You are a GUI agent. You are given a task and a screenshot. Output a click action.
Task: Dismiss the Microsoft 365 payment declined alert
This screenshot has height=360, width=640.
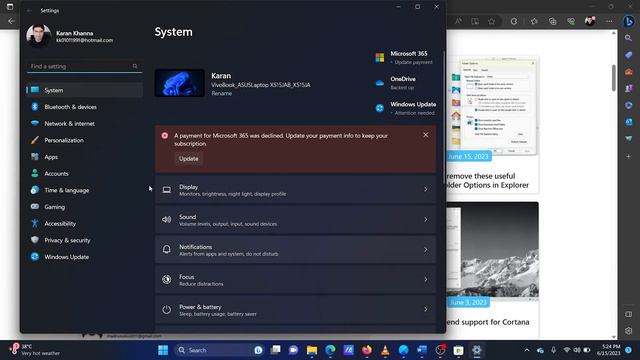coord(426,135)
